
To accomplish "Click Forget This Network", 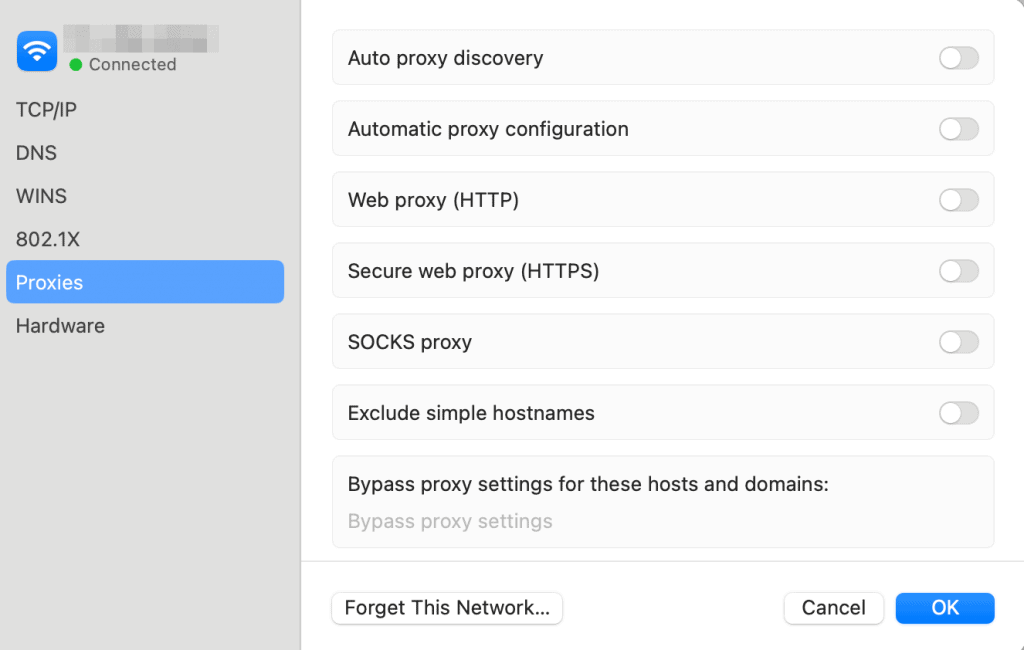I will coord(446,608).
